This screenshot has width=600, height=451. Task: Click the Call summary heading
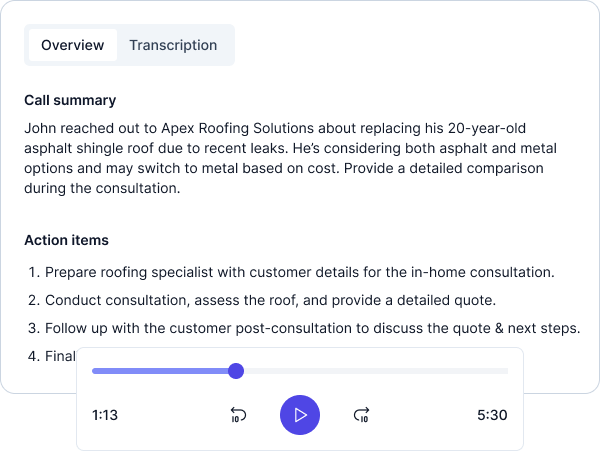click(x=70, y=100)
